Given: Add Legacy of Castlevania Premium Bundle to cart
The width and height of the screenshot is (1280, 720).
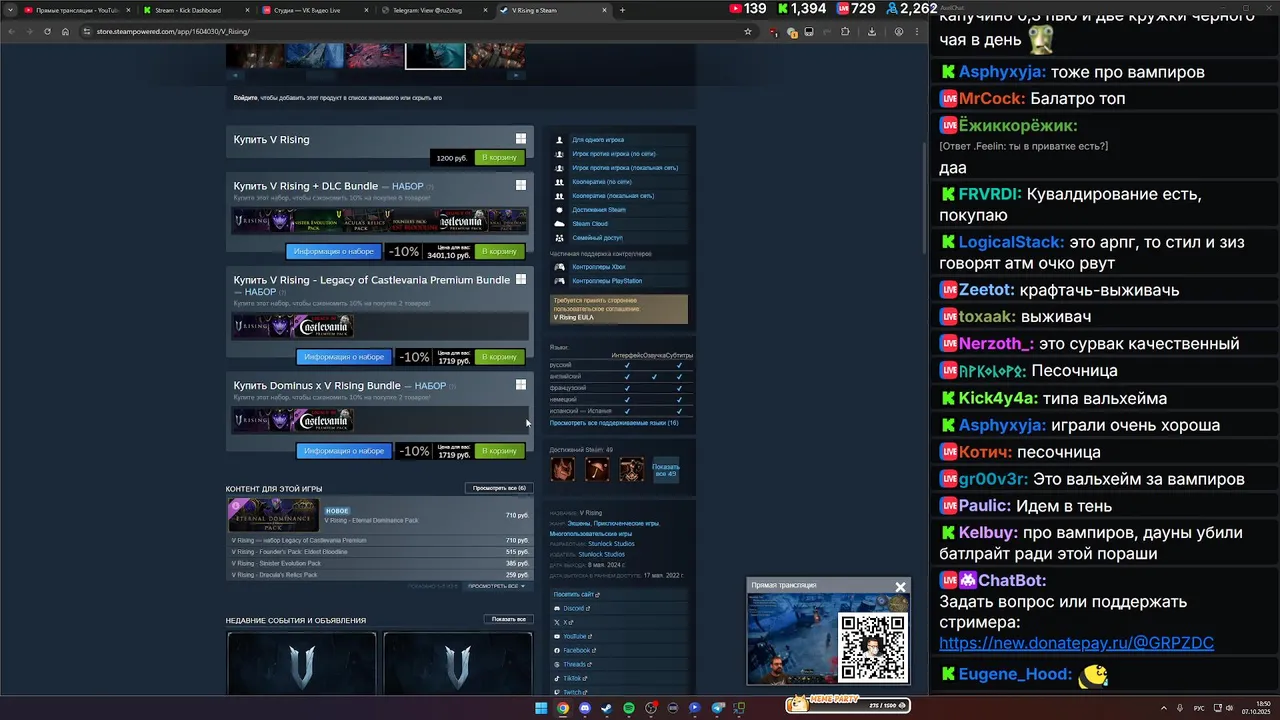Looking at the screenshot, I should coord(499,357).
